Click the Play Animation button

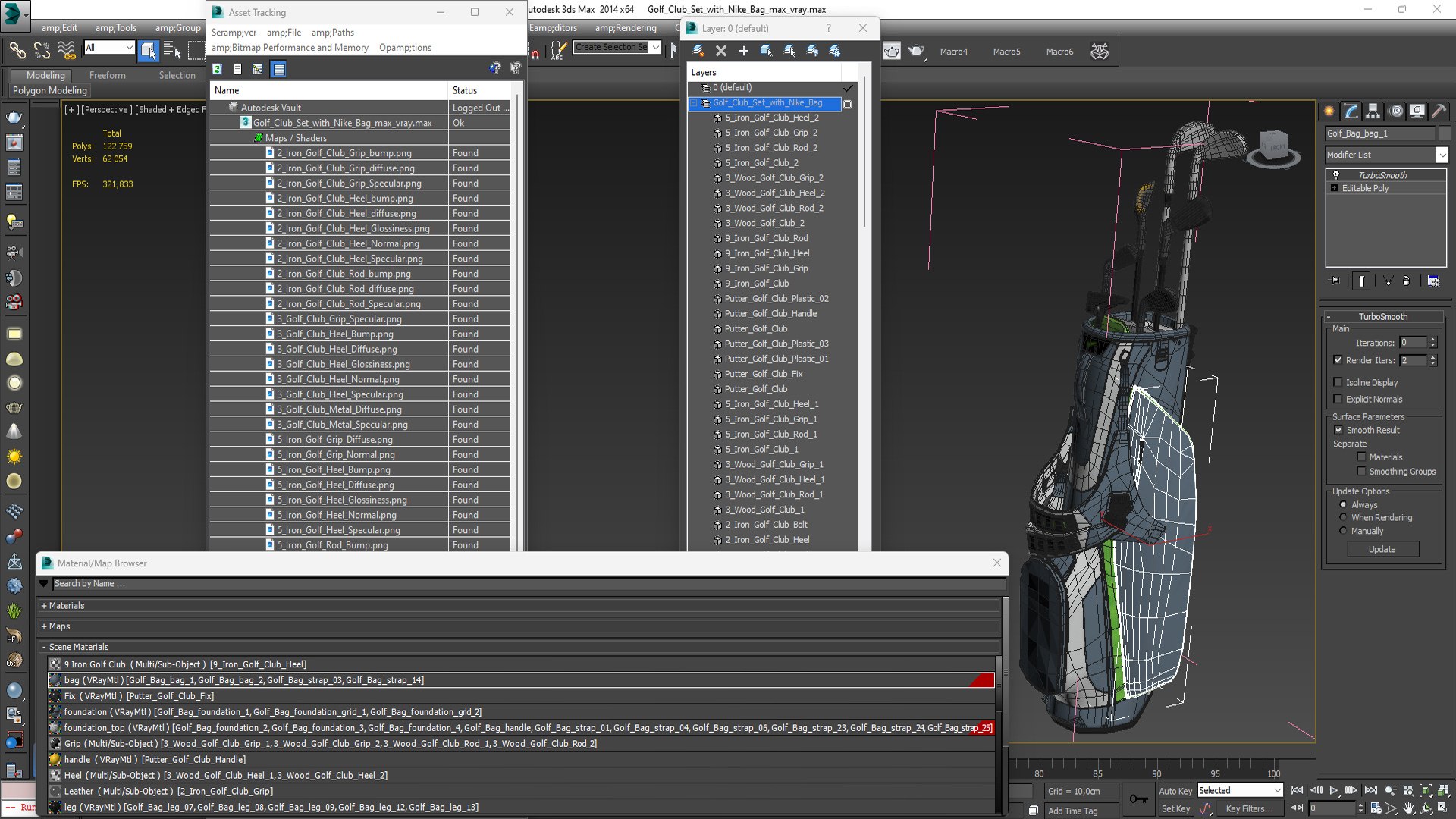tap(1333, 790)
